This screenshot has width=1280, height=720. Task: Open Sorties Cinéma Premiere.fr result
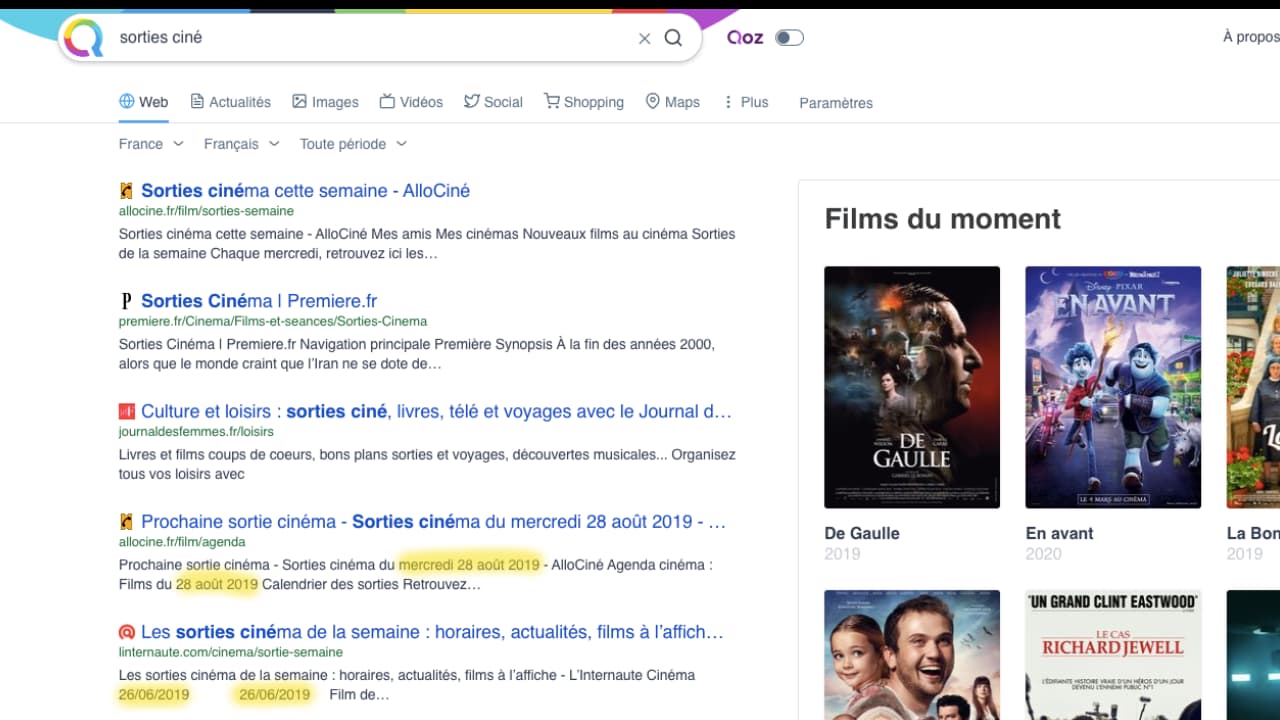[259, 301]
